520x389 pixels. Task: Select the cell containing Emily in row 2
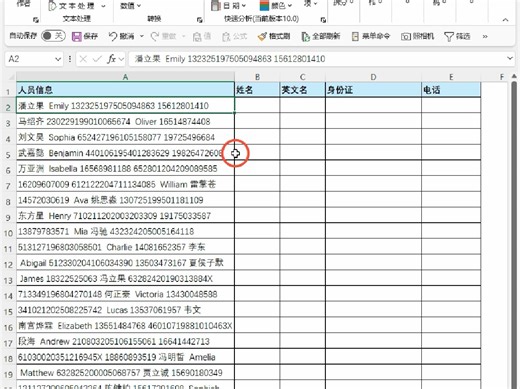click(125, 106)
